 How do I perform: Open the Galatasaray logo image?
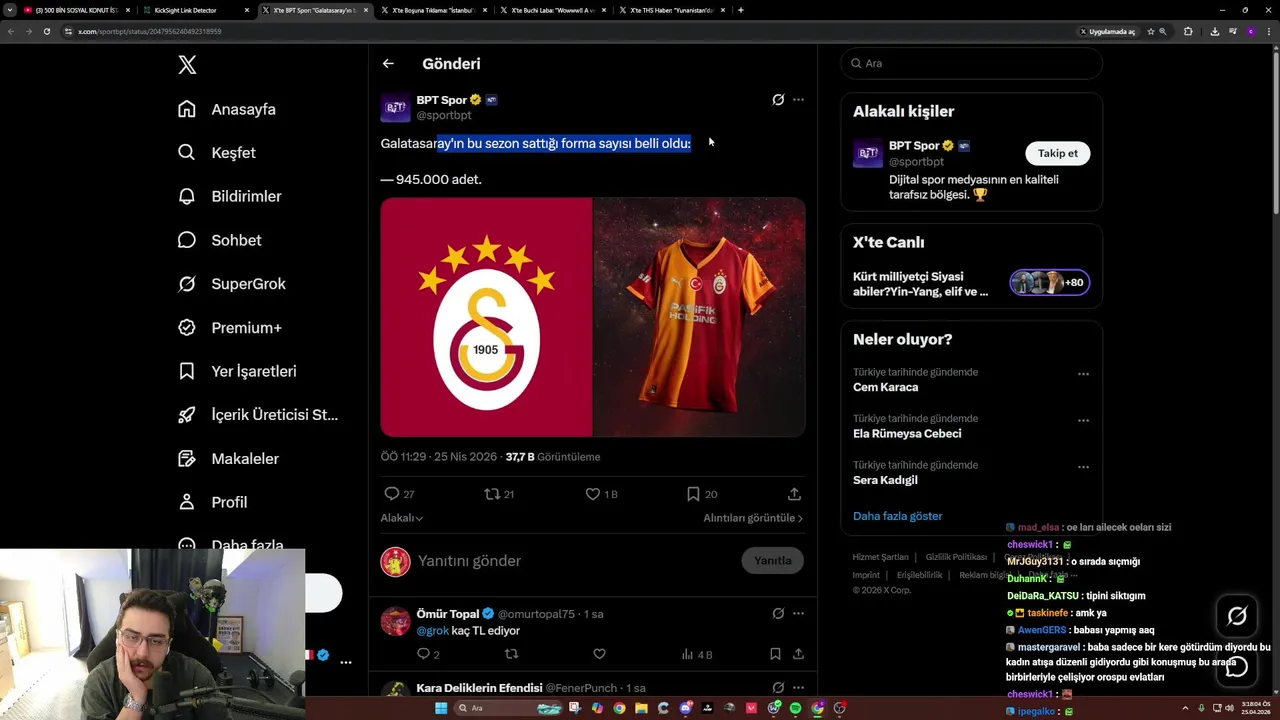pos(486,317)
